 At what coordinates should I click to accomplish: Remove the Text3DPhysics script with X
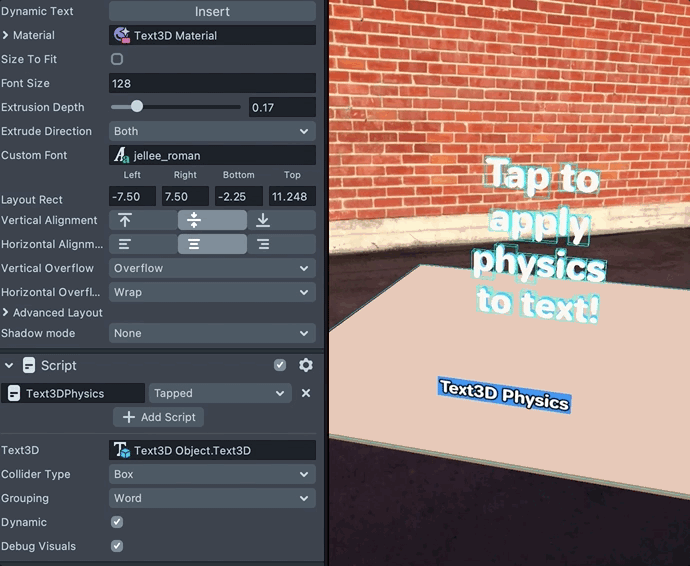coord(306,393)
